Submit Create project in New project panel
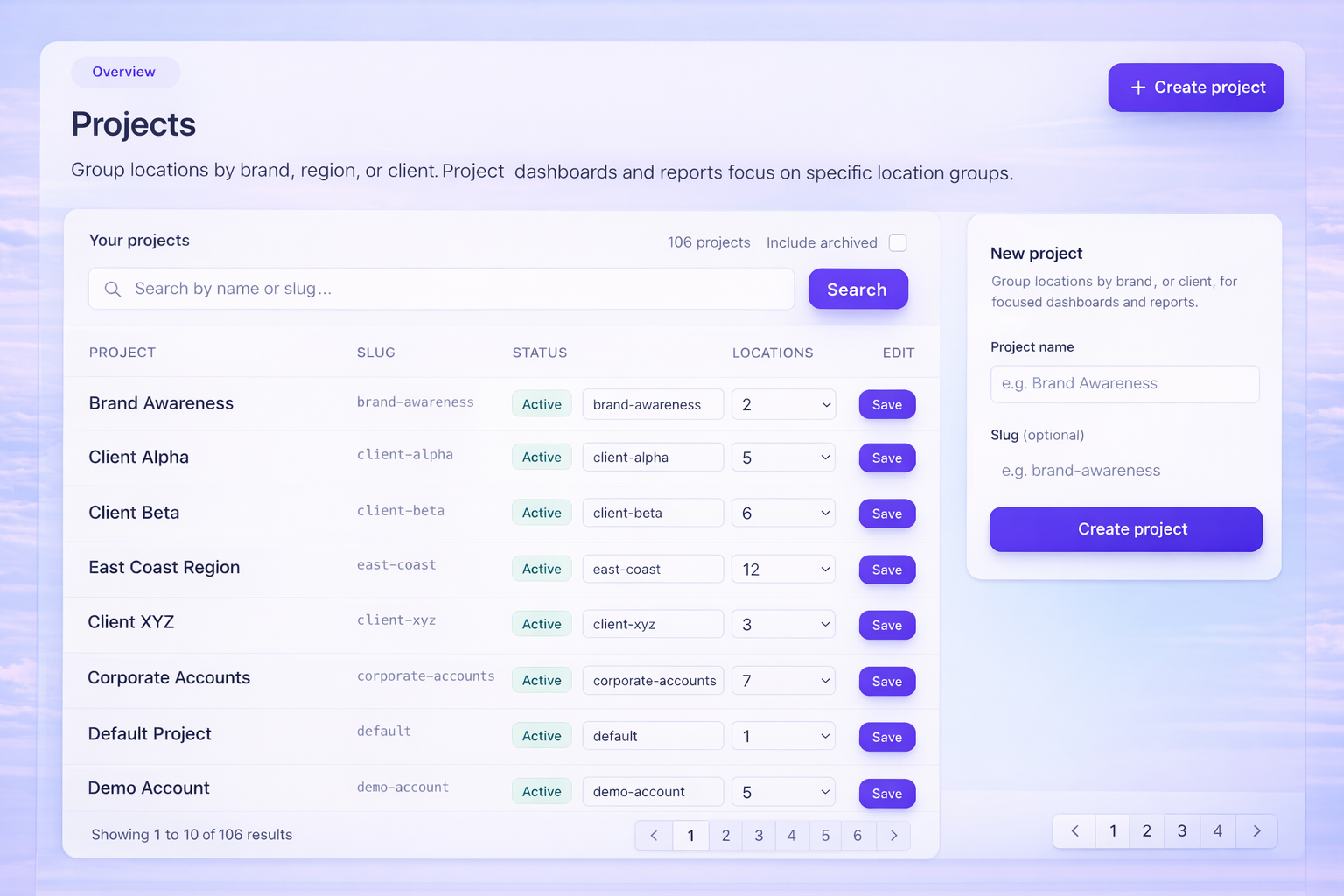1344x896 pixels. (1125, 529)
